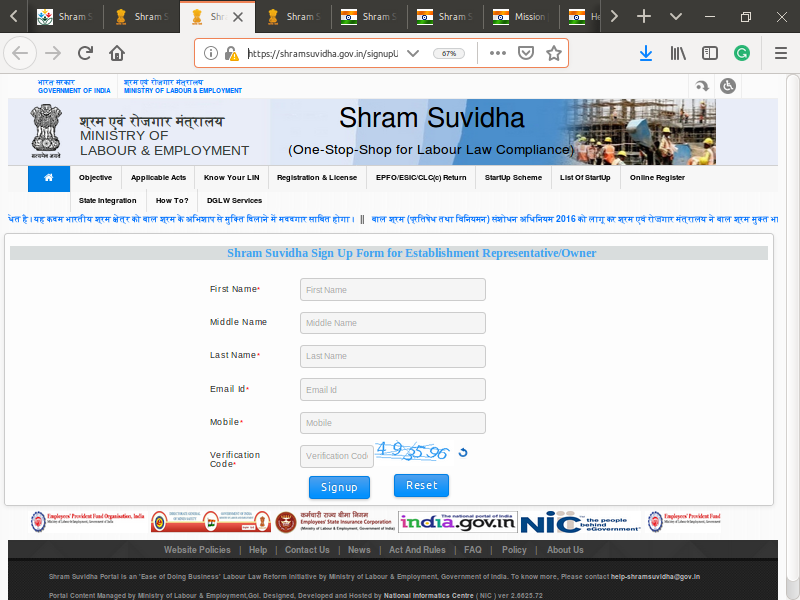Screen dimensions: 800x600
Task: Bookmark the page with the star icon
Action: [554, 54]
